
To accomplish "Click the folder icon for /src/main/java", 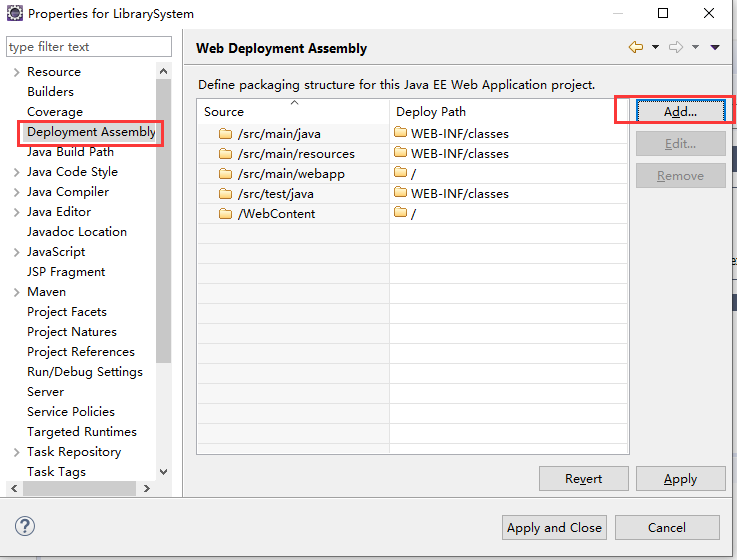I will coord(225,134).
